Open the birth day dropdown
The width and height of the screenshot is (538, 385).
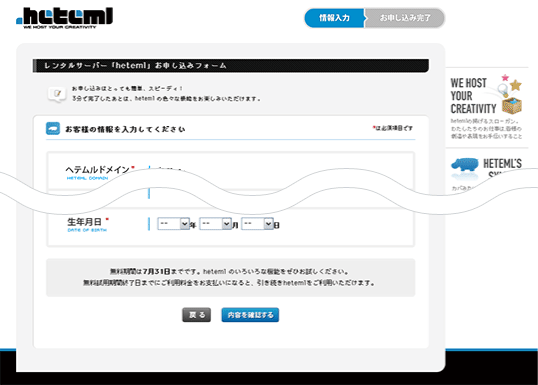[x=257, y=224]
